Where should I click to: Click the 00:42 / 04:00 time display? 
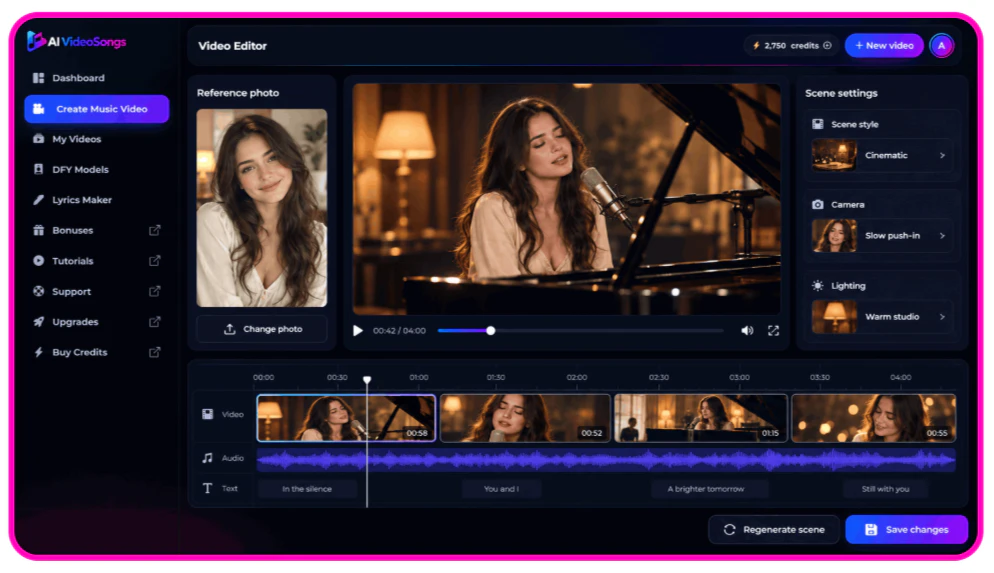click(x=399, y=331)
